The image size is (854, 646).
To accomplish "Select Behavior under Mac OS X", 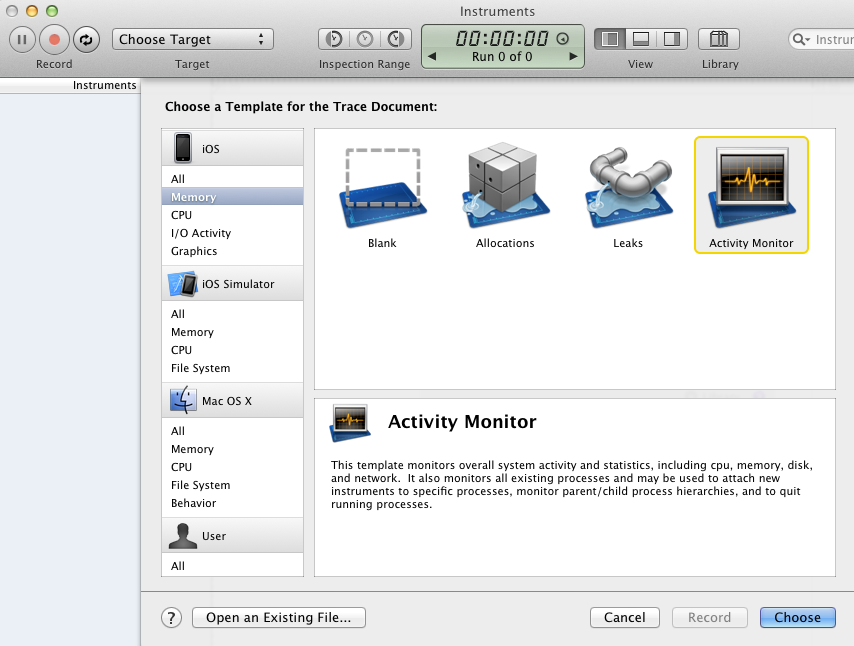I will 233,503.
